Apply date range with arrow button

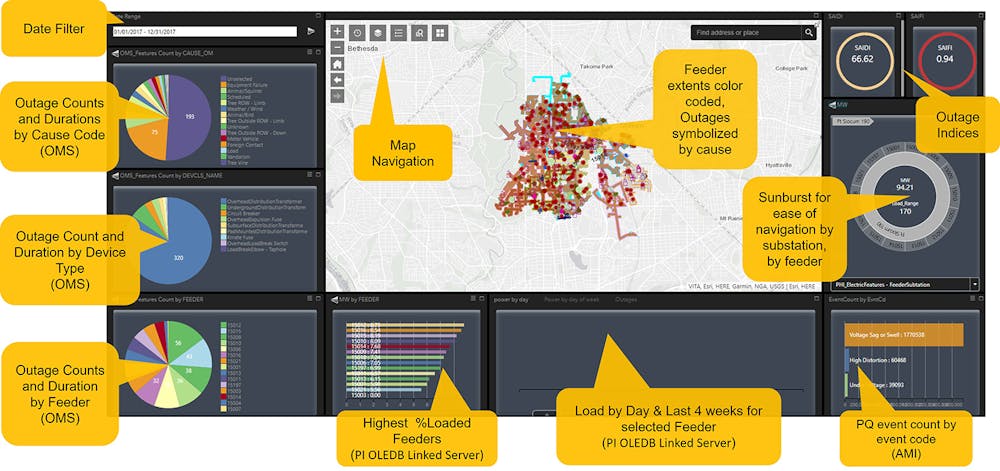tap(311, 31)
